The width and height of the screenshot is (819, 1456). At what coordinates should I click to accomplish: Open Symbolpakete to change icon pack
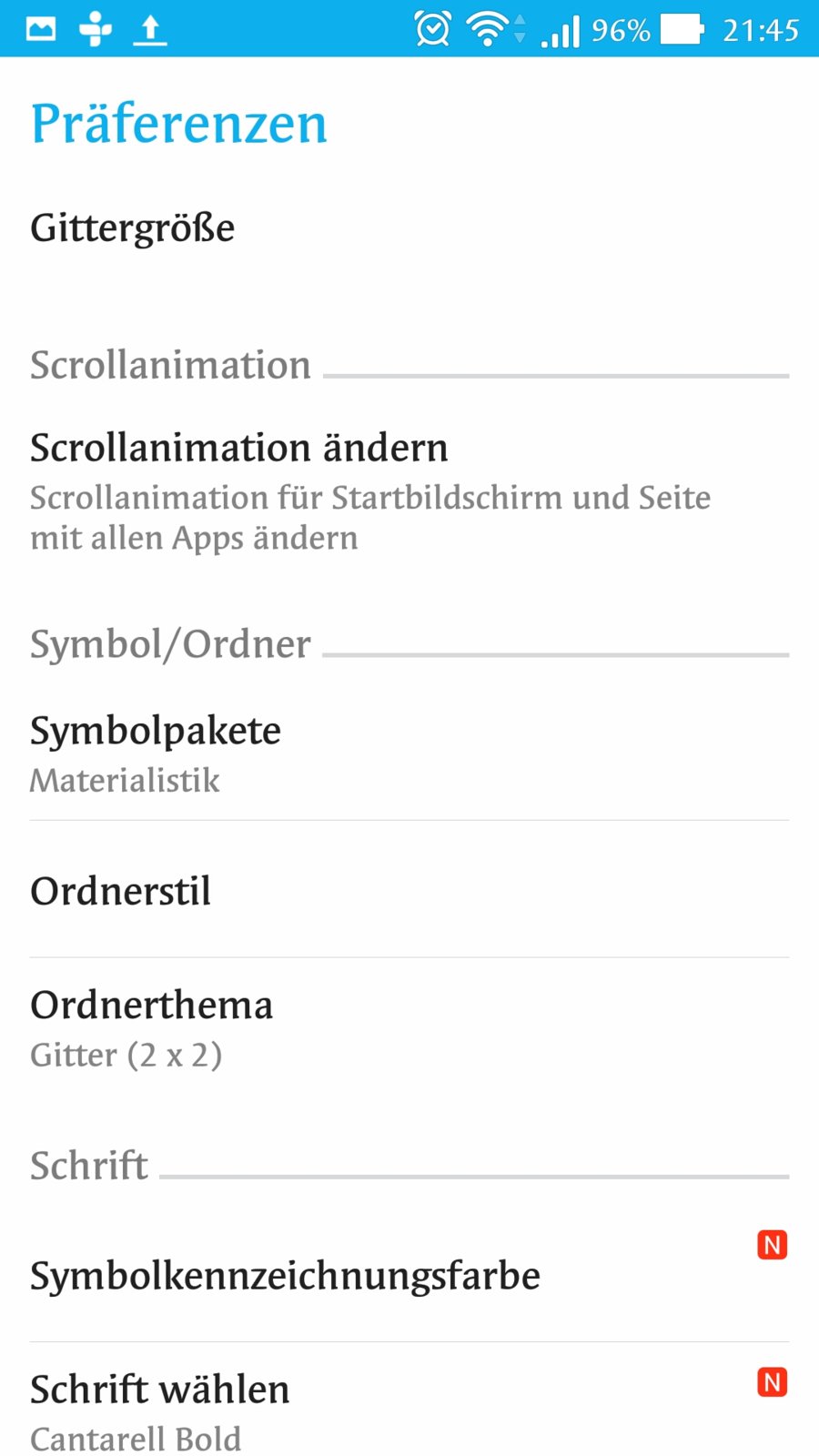pyautogui.click(x=156, y=731)
